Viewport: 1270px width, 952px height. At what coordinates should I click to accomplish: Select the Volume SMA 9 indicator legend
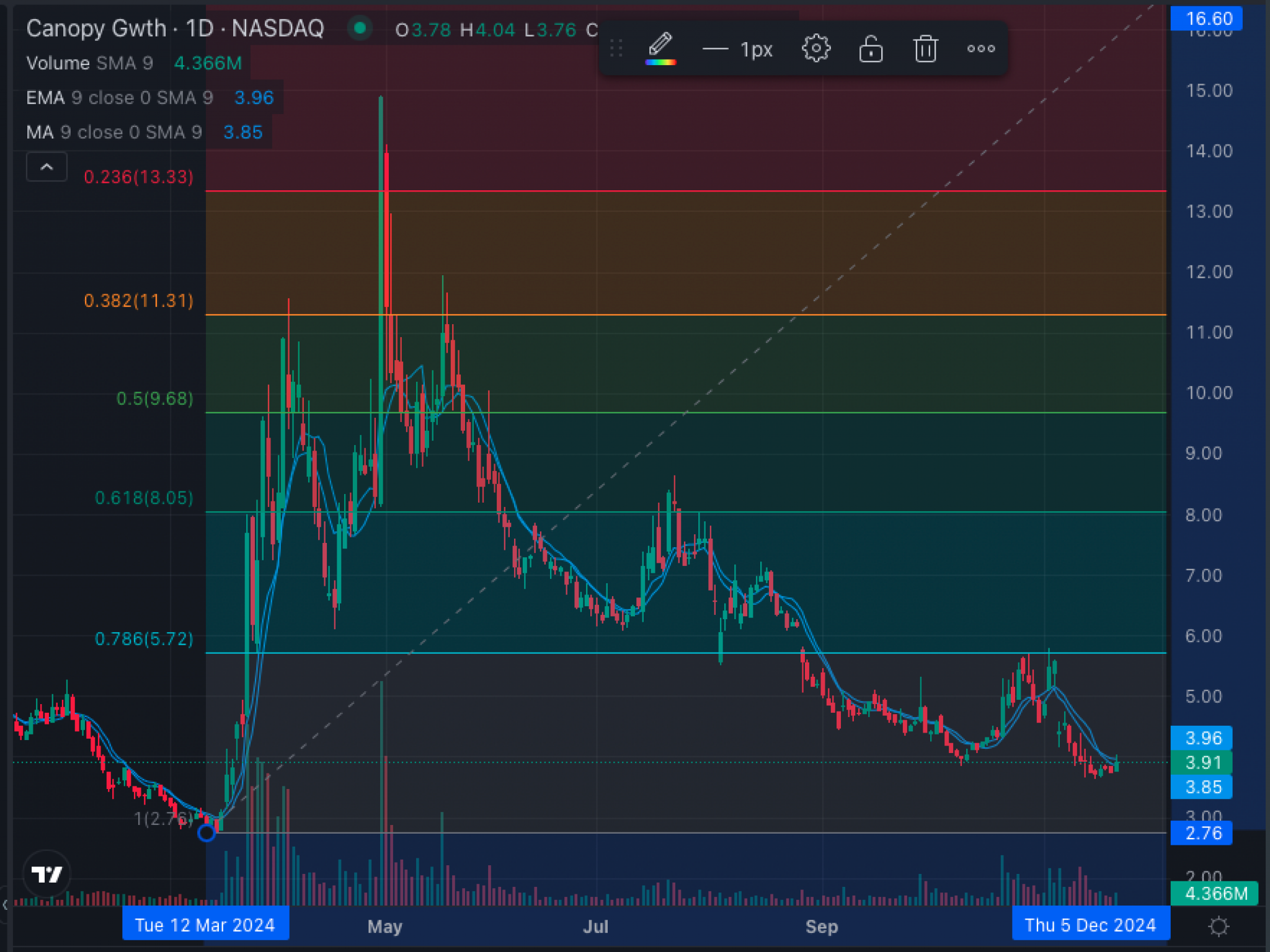(89, 63)
